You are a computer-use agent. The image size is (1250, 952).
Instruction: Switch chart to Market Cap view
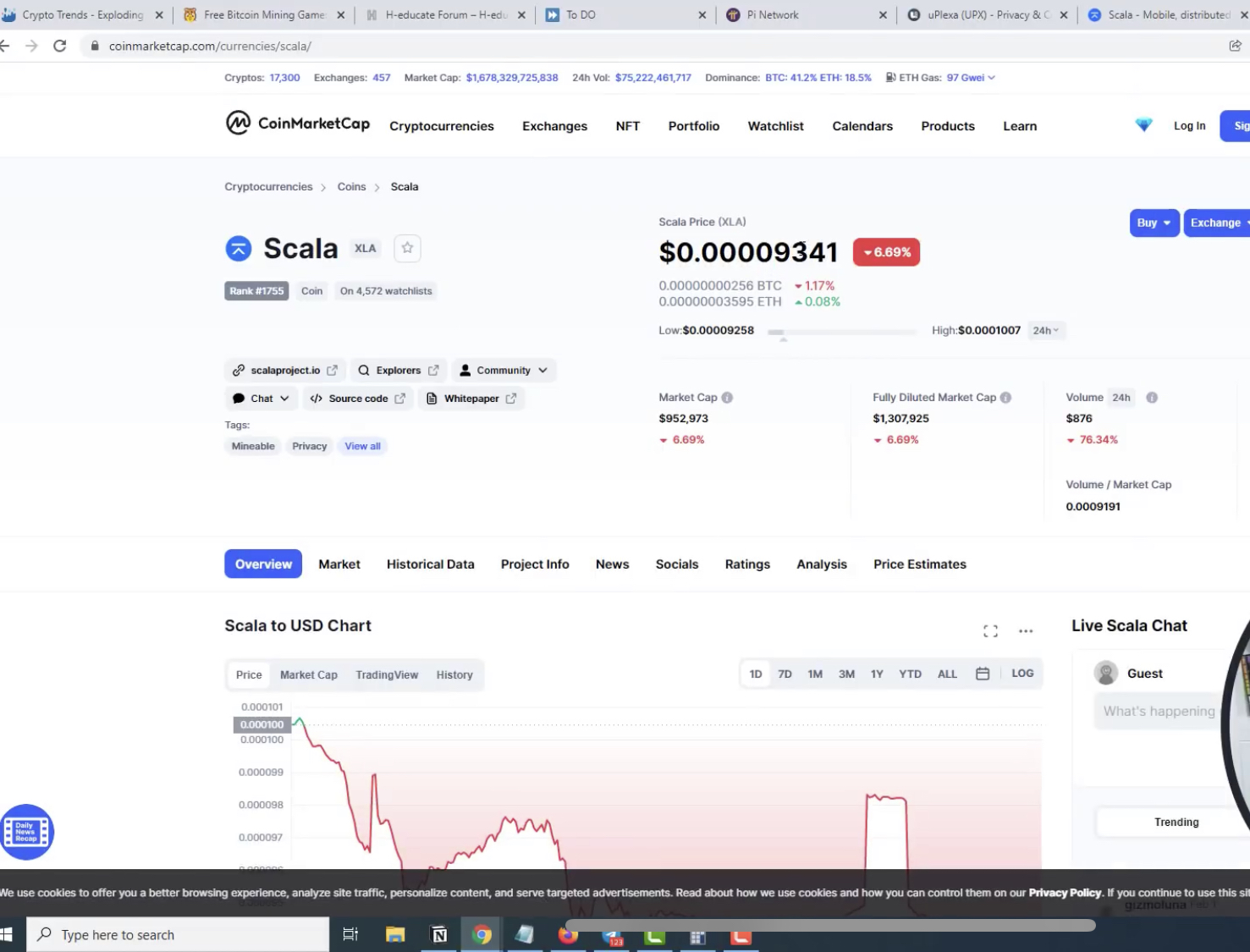tap(309, 675)
